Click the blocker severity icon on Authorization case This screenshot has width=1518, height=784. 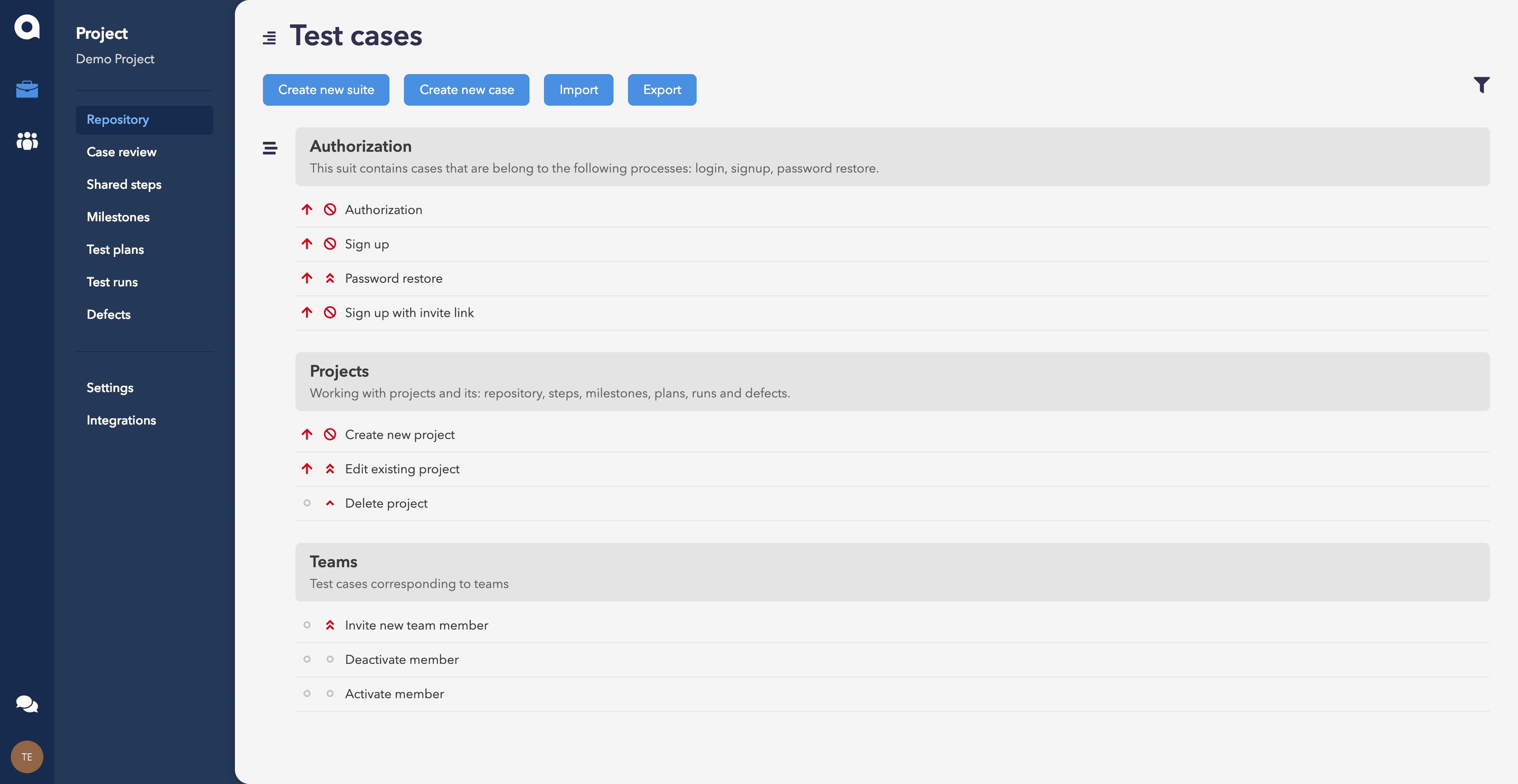click(x=330, y=210)
